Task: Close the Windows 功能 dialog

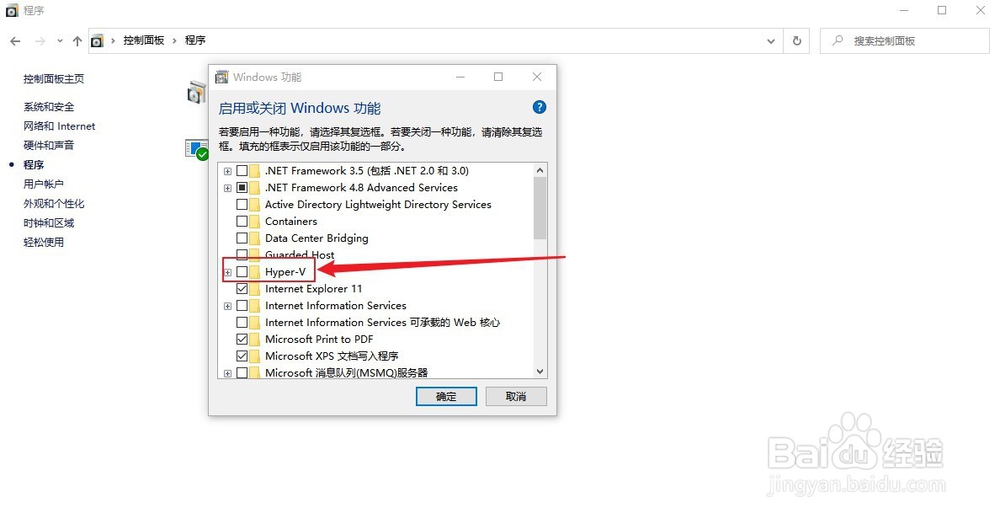Action: pyautogui.click(x=537, y=77)
